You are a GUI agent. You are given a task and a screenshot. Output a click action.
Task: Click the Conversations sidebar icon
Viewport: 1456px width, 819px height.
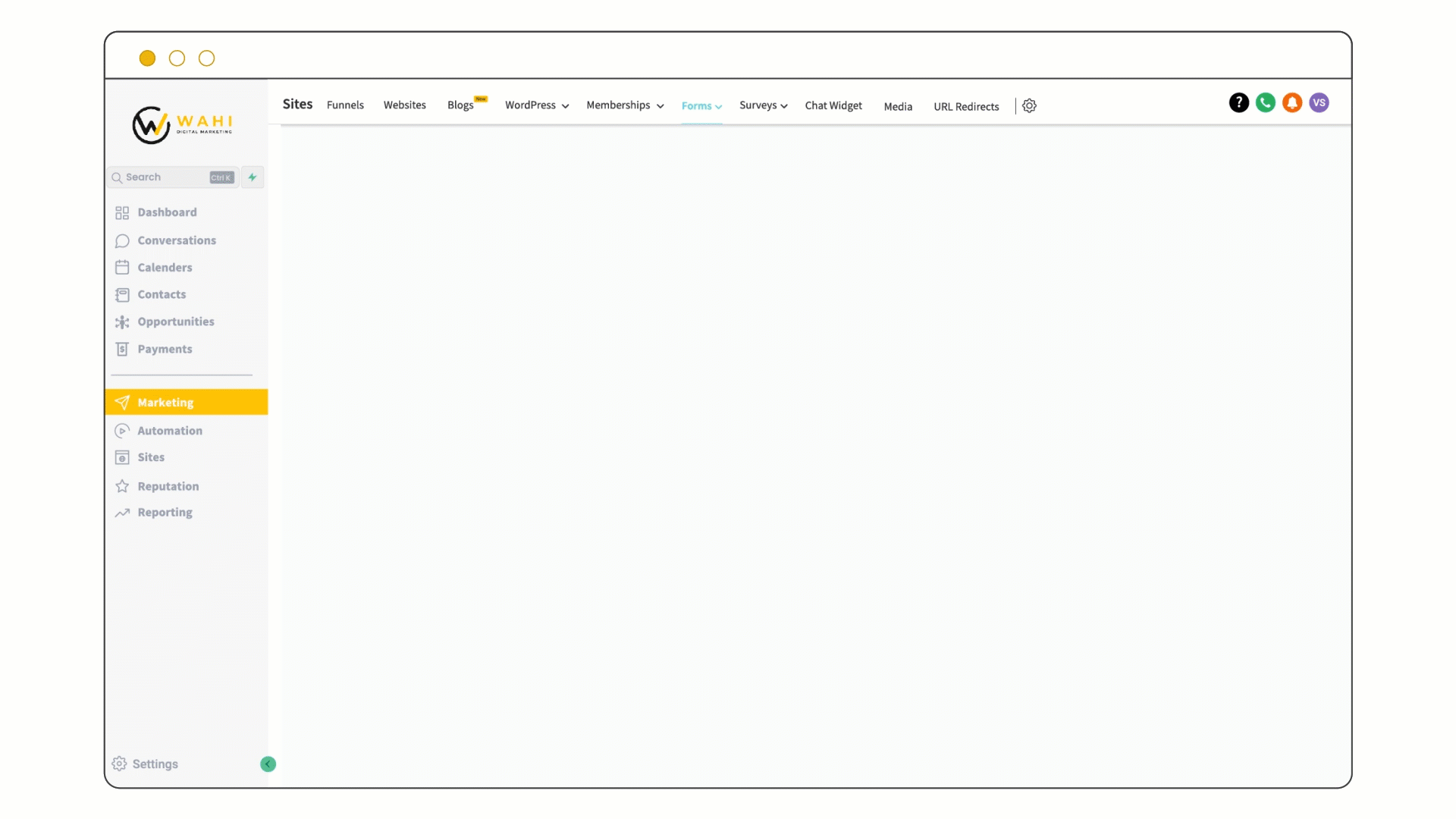pos(122,240)
